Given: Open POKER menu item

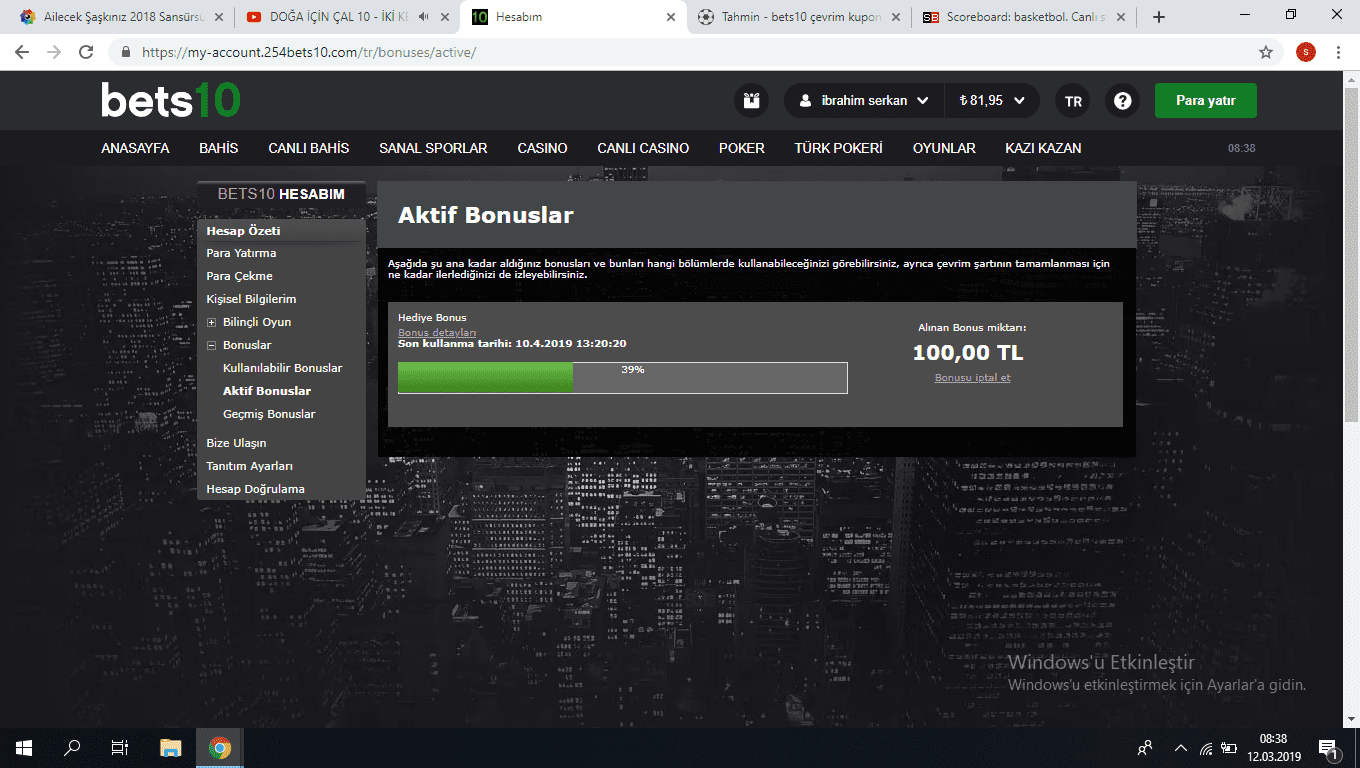Looking at the screenshot, I should click(x=742, y=148).
